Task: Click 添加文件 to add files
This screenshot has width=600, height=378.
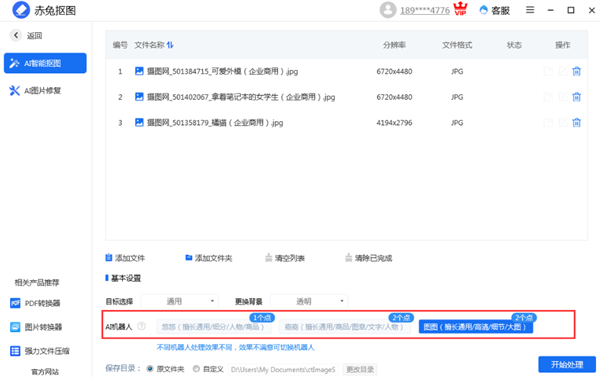Action: (x=125, y=258)
